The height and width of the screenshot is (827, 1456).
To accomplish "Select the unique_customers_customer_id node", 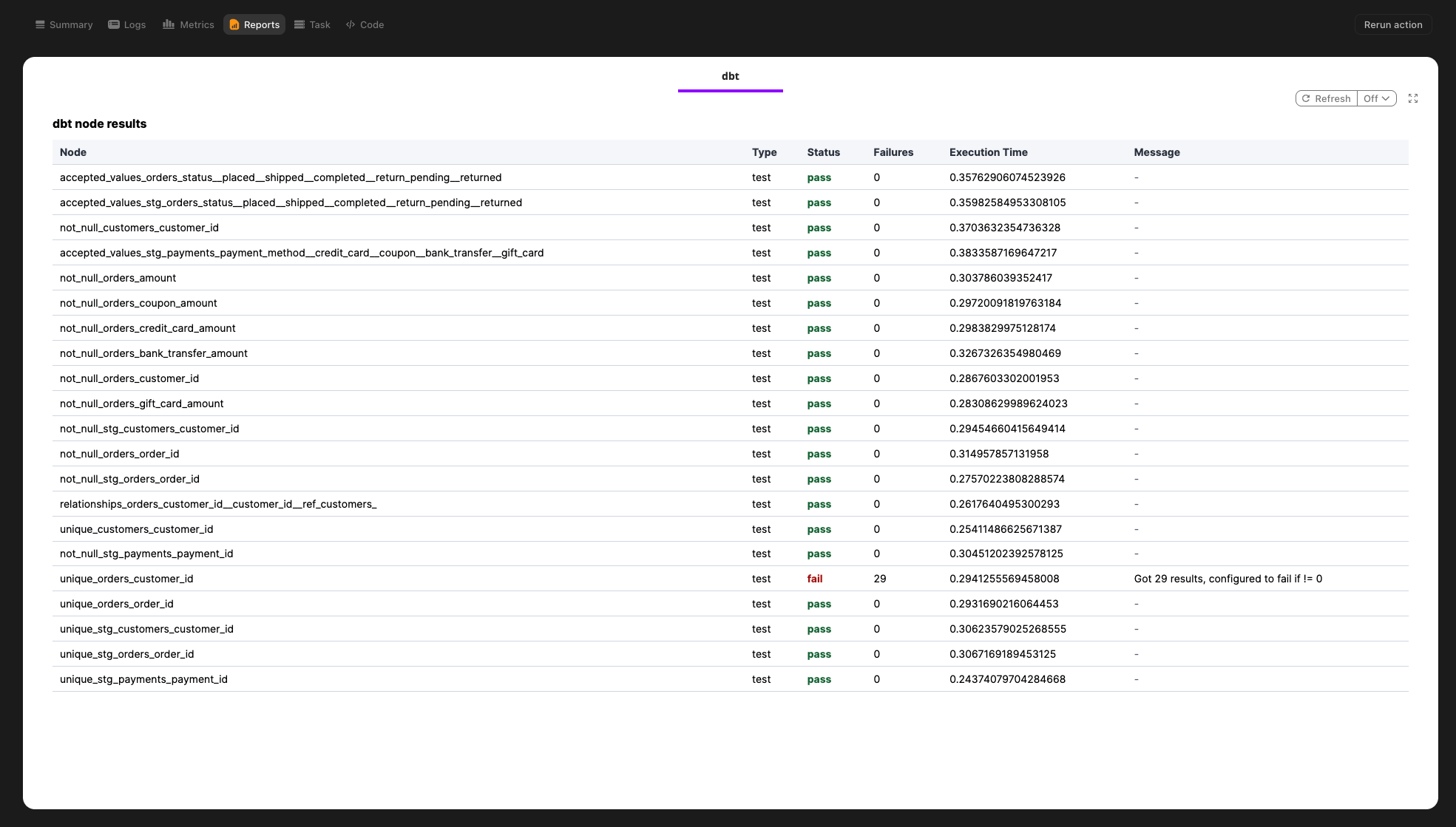I will pyautogui.click(x=136, y=529).
